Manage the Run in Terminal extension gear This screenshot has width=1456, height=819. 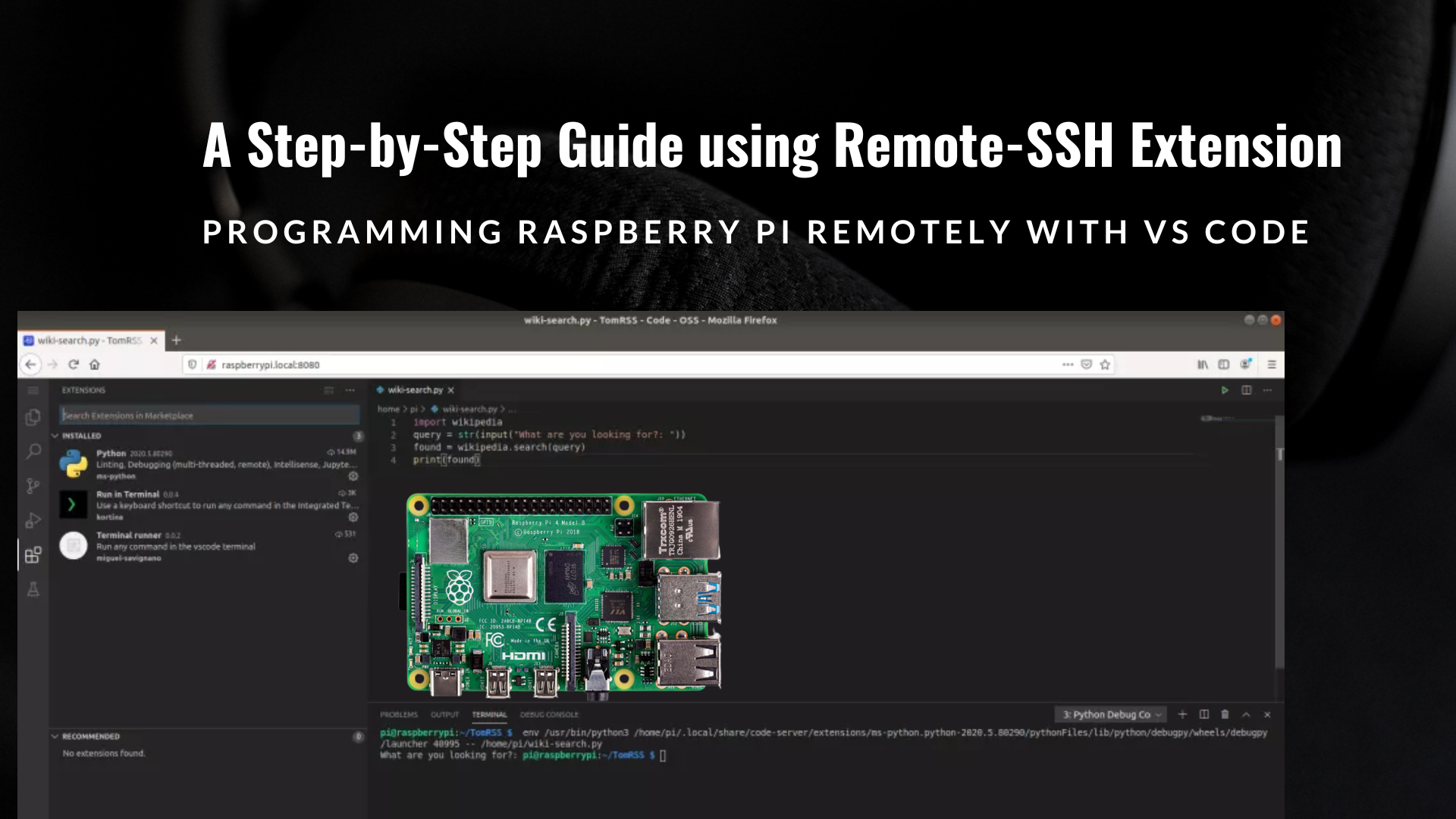(353, 517)
